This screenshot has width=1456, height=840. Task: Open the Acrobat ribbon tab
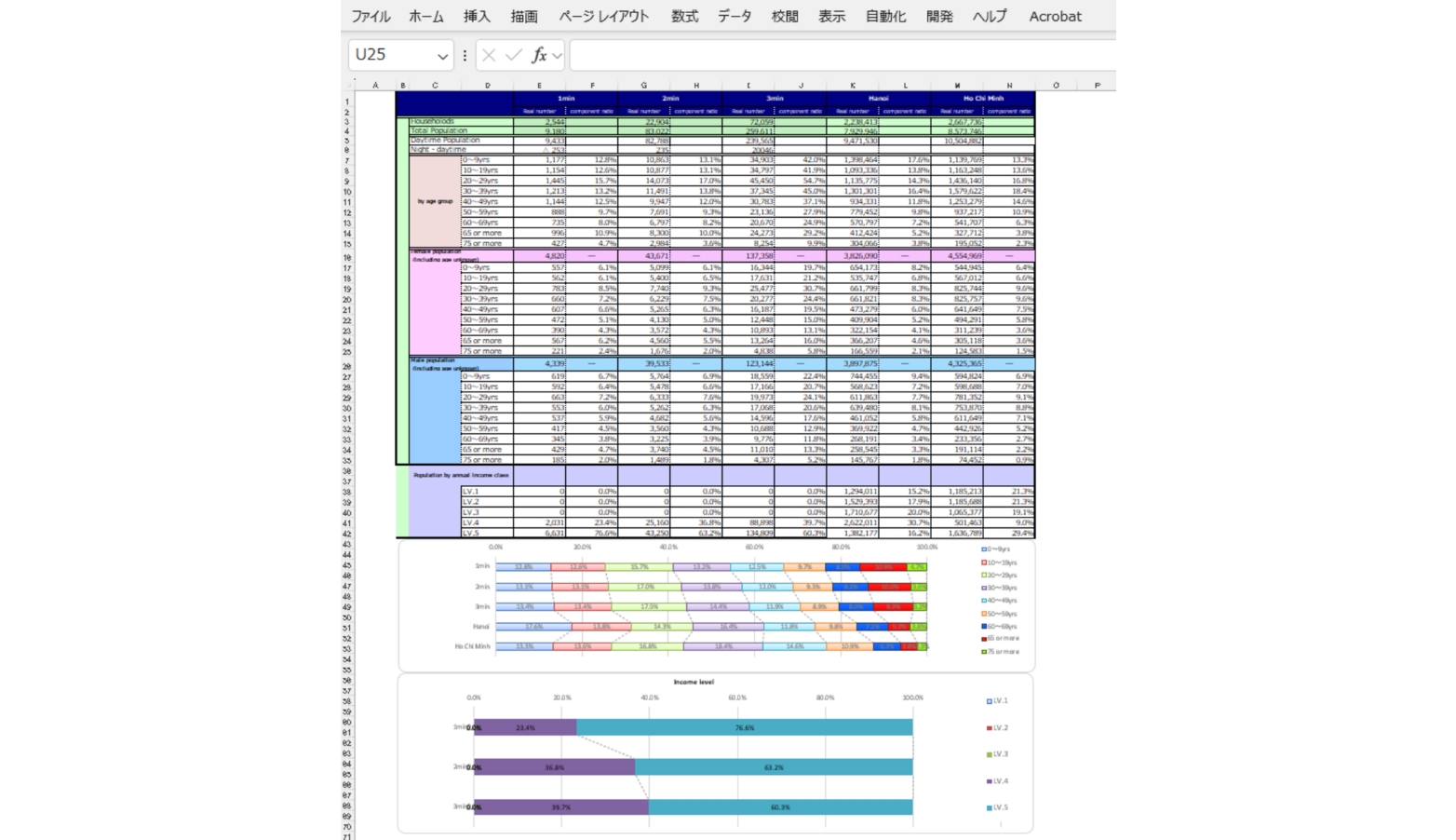[x=1055, y=17]
